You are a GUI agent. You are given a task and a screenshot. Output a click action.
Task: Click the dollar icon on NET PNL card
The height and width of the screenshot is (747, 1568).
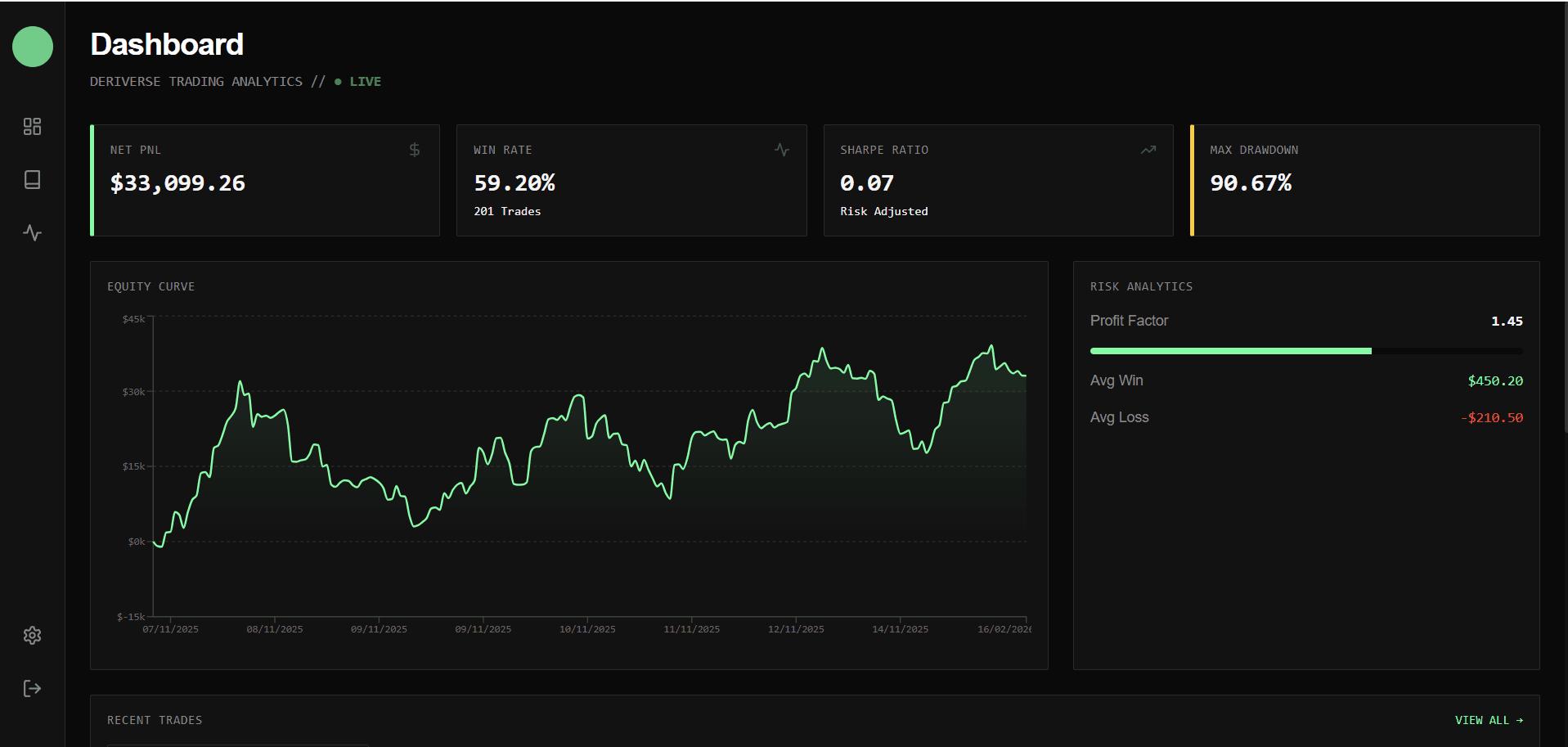coord(414,150)
